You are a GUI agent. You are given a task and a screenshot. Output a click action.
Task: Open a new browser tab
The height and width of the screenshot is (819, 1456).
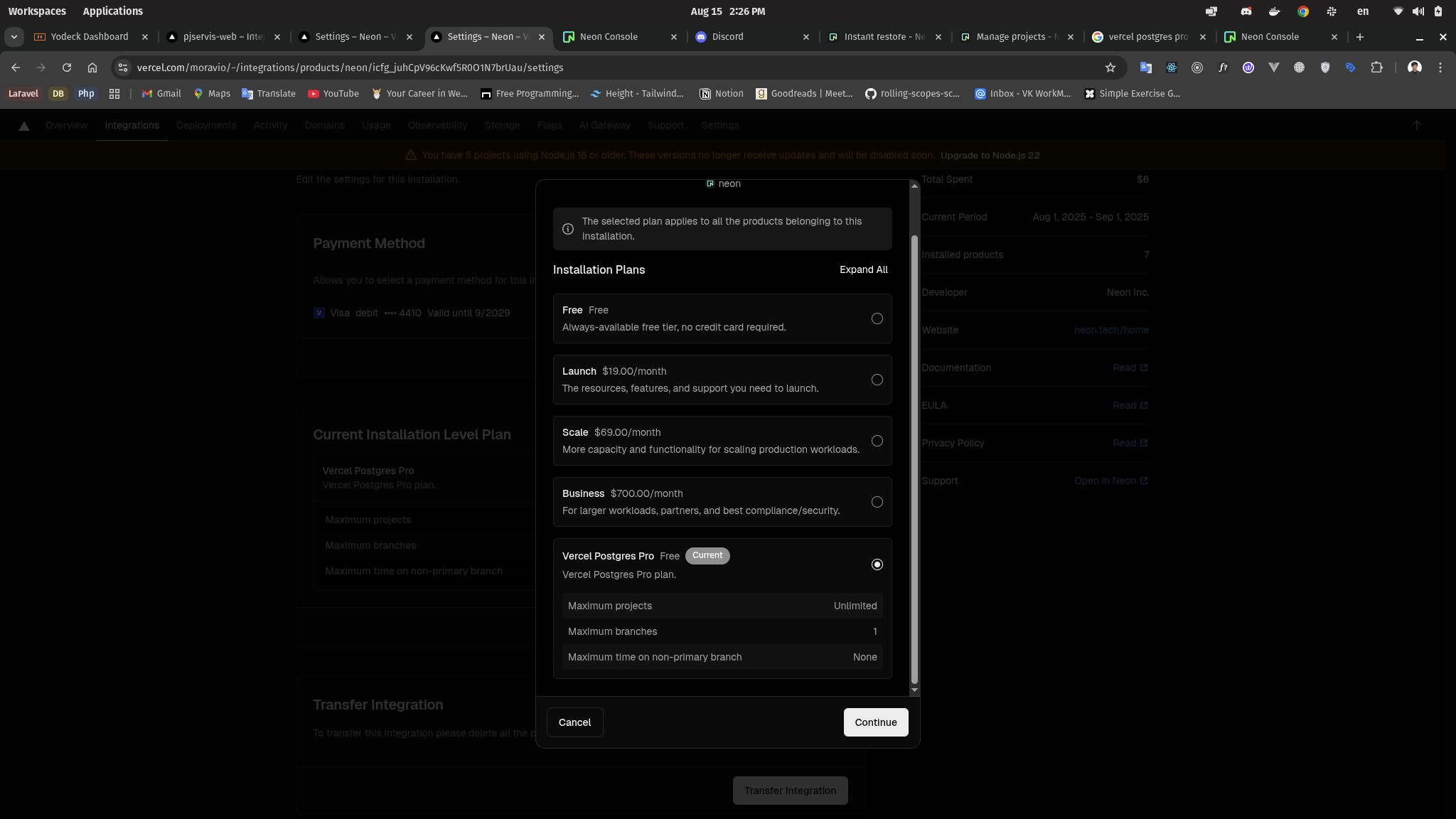1360,37
